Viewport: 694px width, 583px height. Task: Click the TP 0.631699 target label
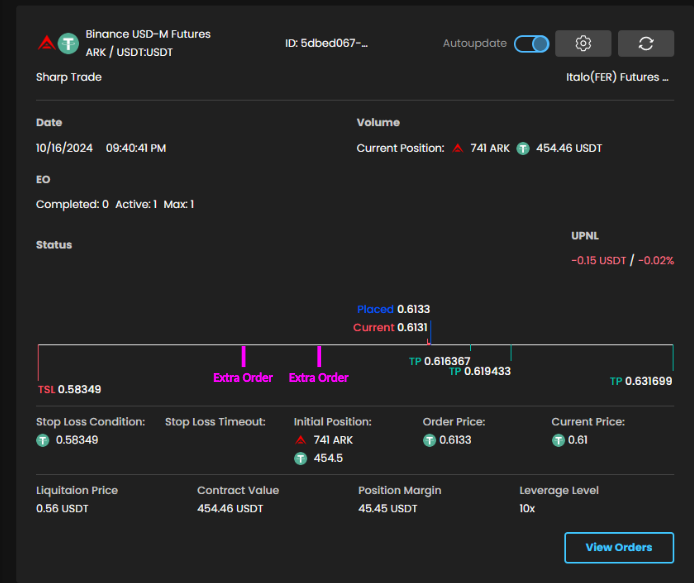tap(641, 381)
